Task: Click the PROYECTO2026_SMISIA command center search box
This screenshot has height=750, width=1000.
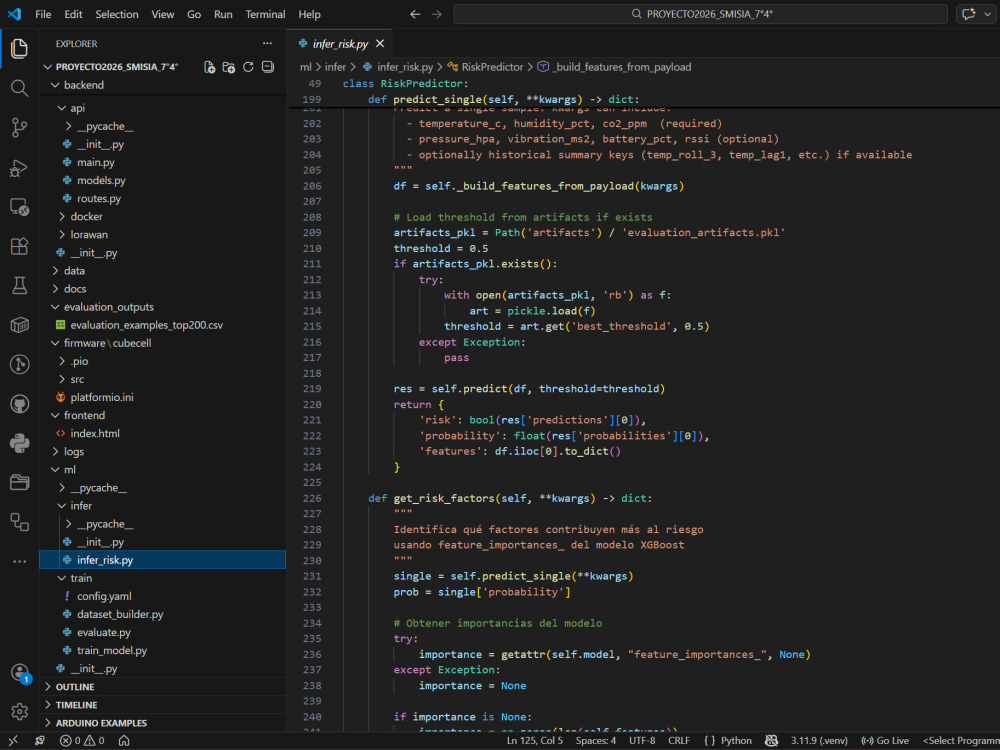Action: click(700, 14)
